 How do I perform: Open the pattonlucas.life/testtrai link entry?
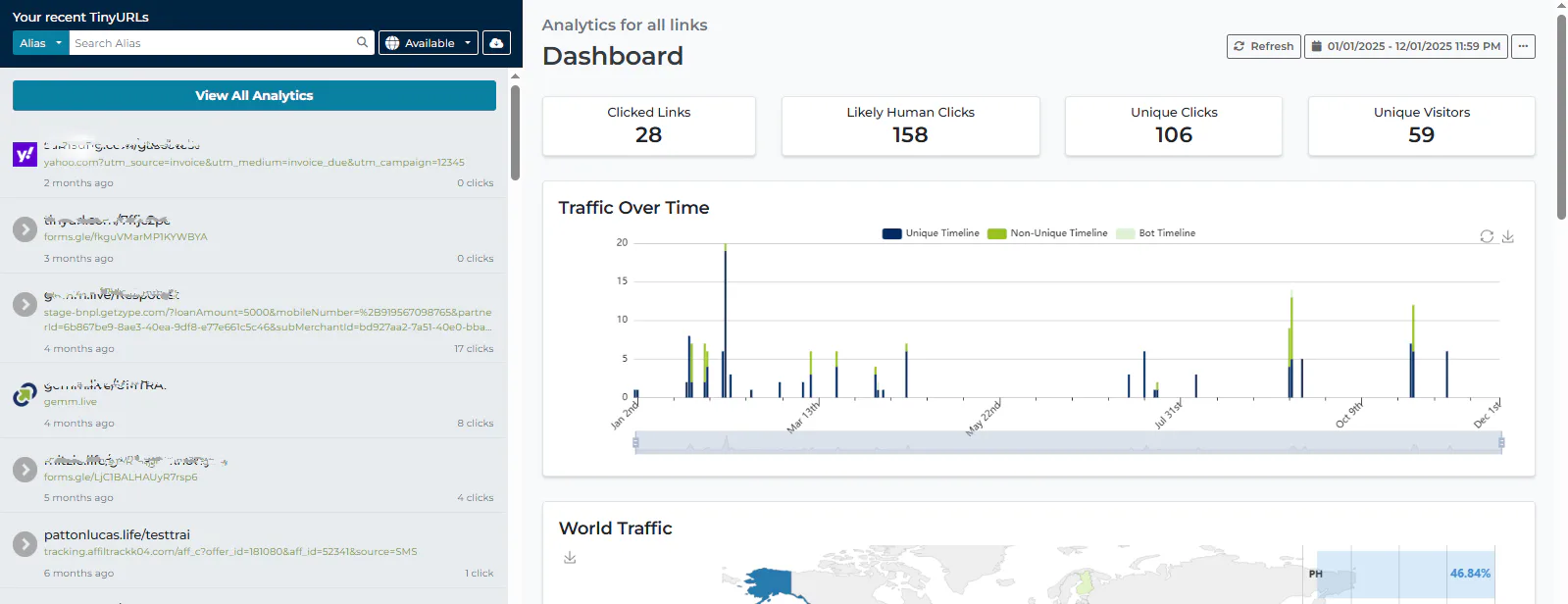coord(254,553)
